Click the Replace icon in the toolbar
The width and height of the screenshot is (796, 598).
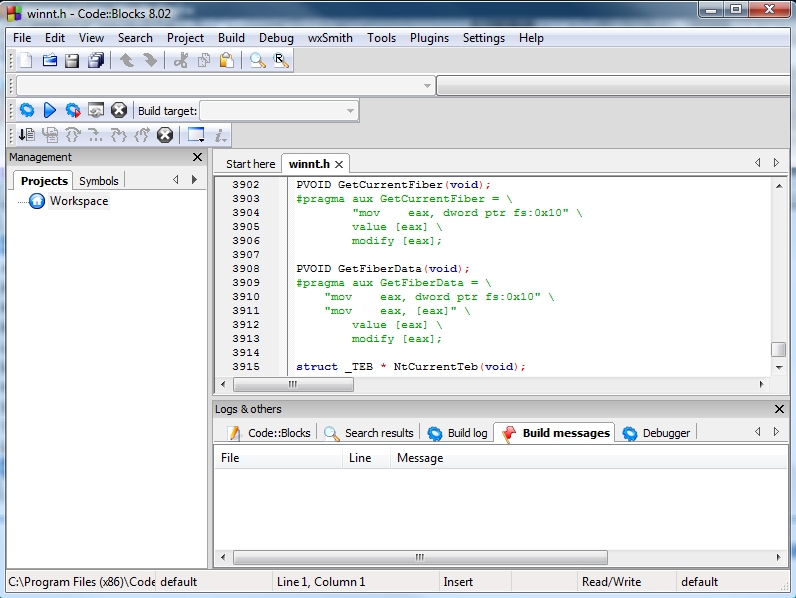pos(281,61)
